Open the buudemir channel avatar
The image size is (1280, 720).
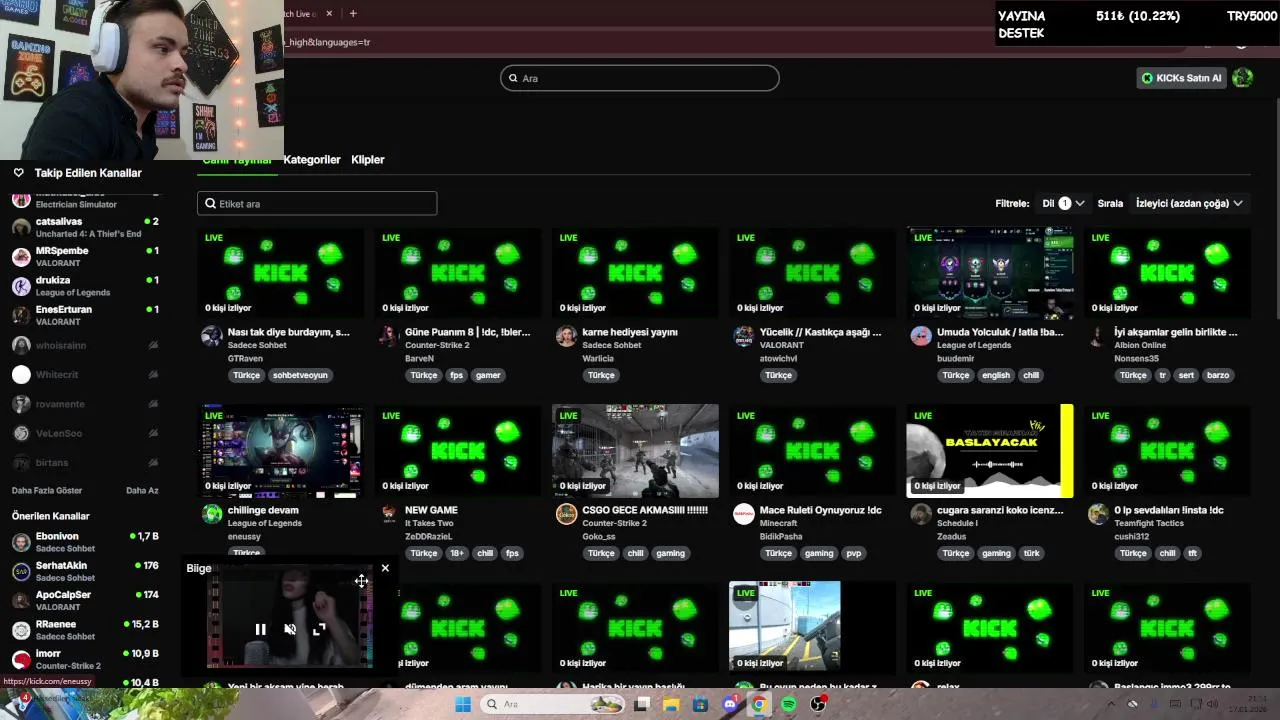click(921, 336)
